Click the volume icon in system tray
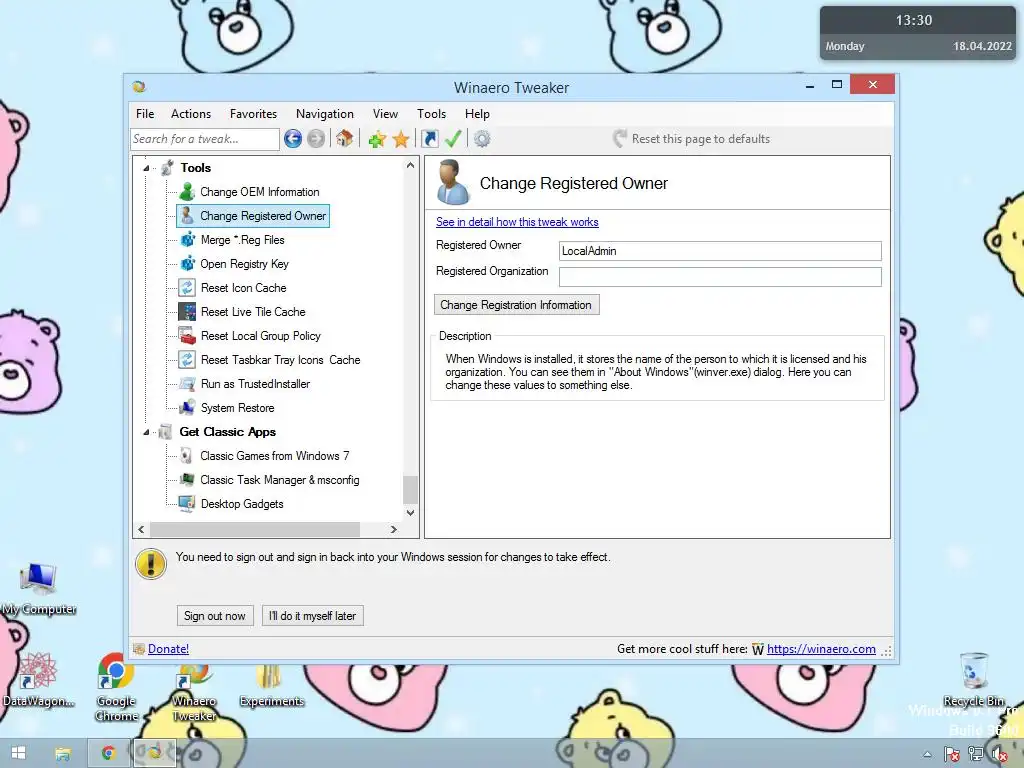Image resolution: width=1024 pixels, height=768 pixels. click(x=999, y=754)
